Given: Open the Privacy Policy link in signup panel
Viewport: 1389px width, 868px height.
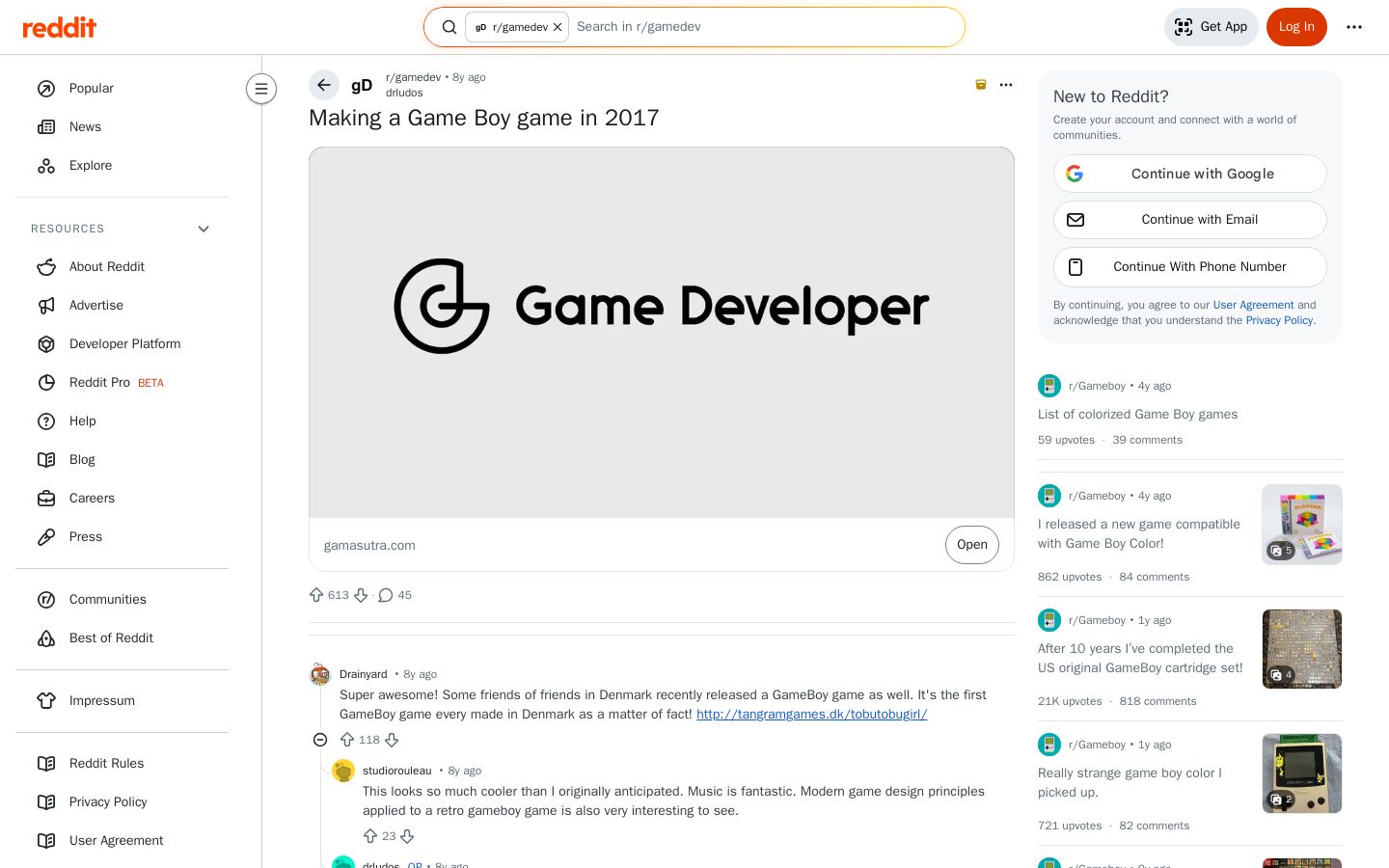Looking at the screenshot, I should pos(1279,320).
